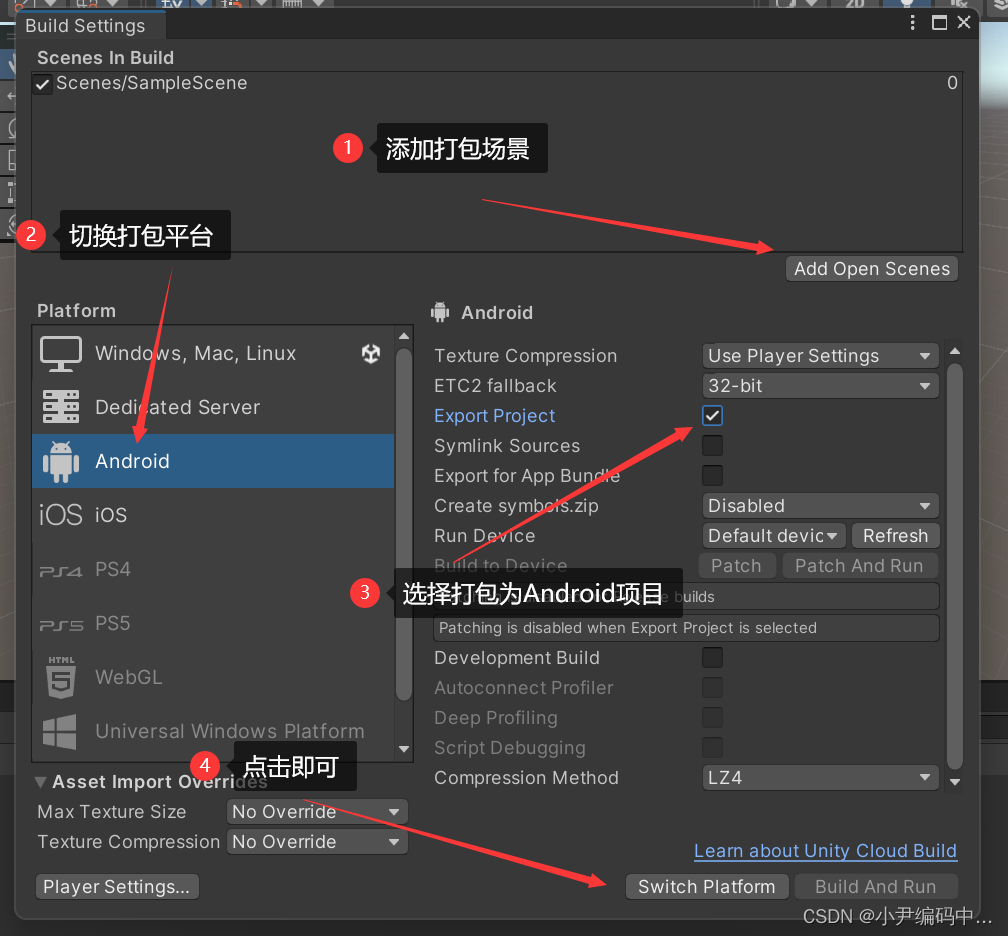
Task: Click the Android settings scrollbar thumb
Action: [955, 566]
